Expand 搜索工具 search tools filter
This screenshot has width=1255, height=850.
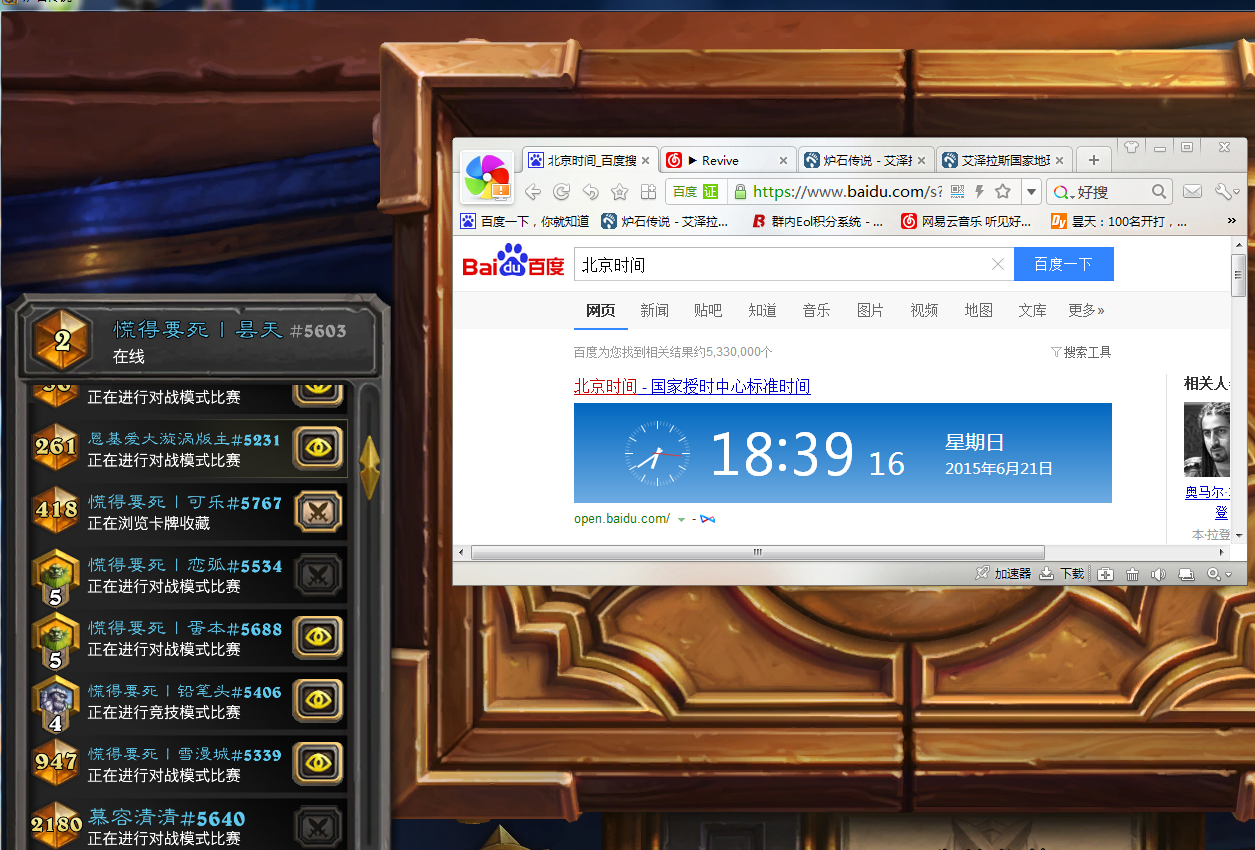click(x=1081, y=352)
